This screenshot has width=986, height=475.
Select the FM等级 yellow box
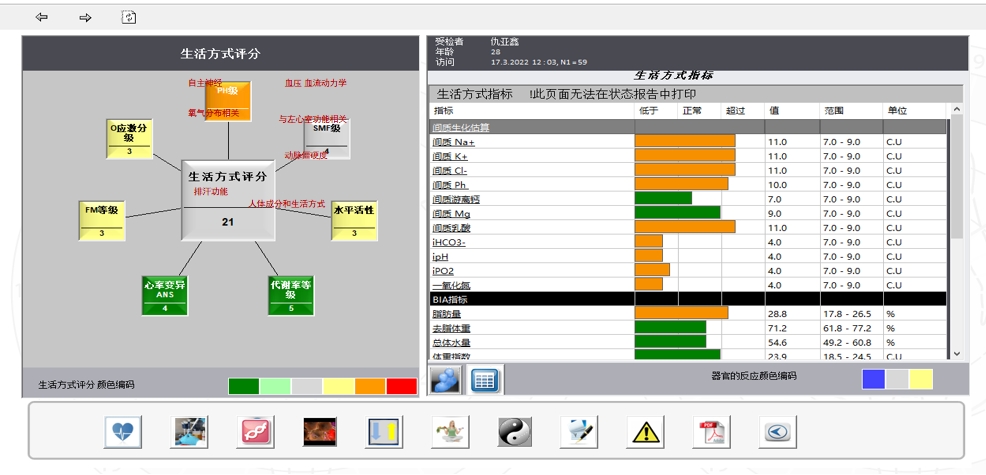[x=101, y=220]
